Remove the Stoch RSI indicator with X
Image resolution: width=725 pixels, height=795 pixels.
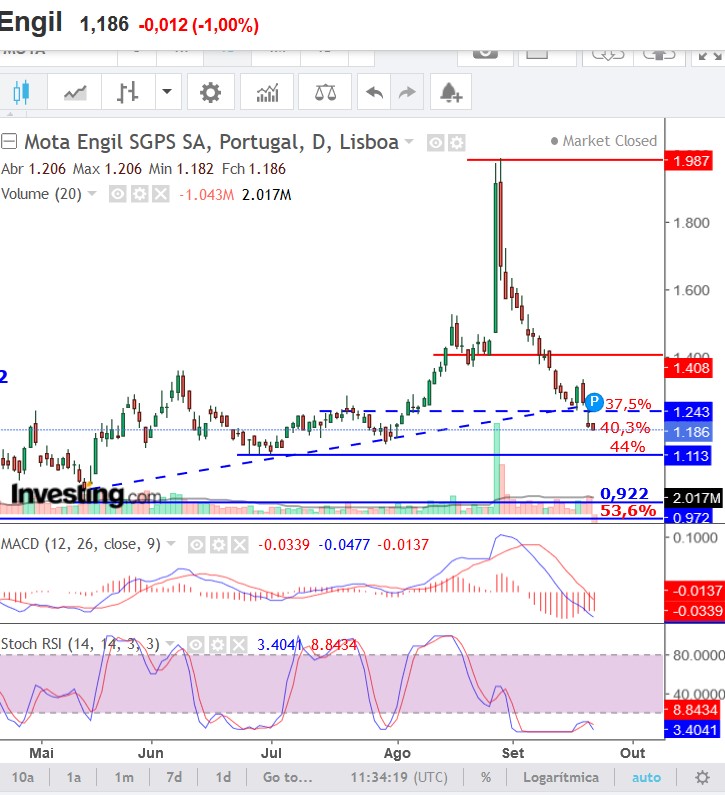point(239,645)
